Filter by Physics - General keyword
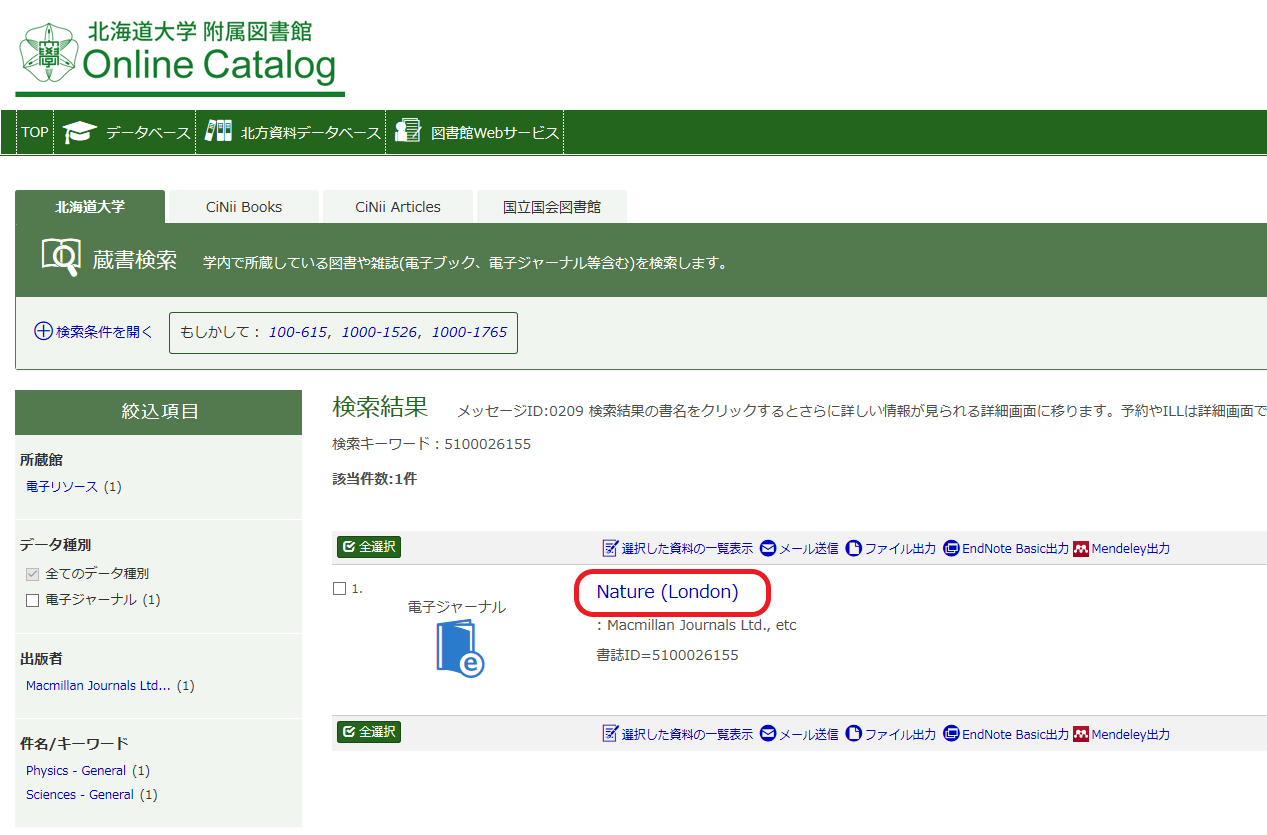The height and width of the screenshot is (835, 1267). pos(76,771)
